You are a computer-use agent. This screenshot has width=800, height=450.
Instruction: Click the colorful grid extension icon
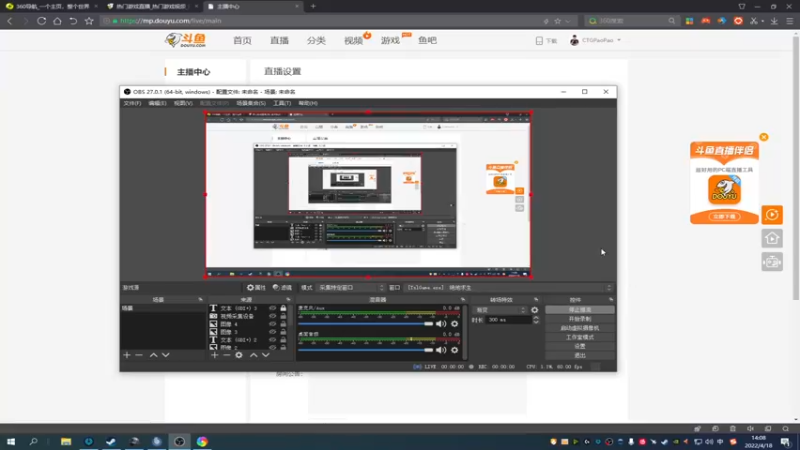click(x=689, y=21)
